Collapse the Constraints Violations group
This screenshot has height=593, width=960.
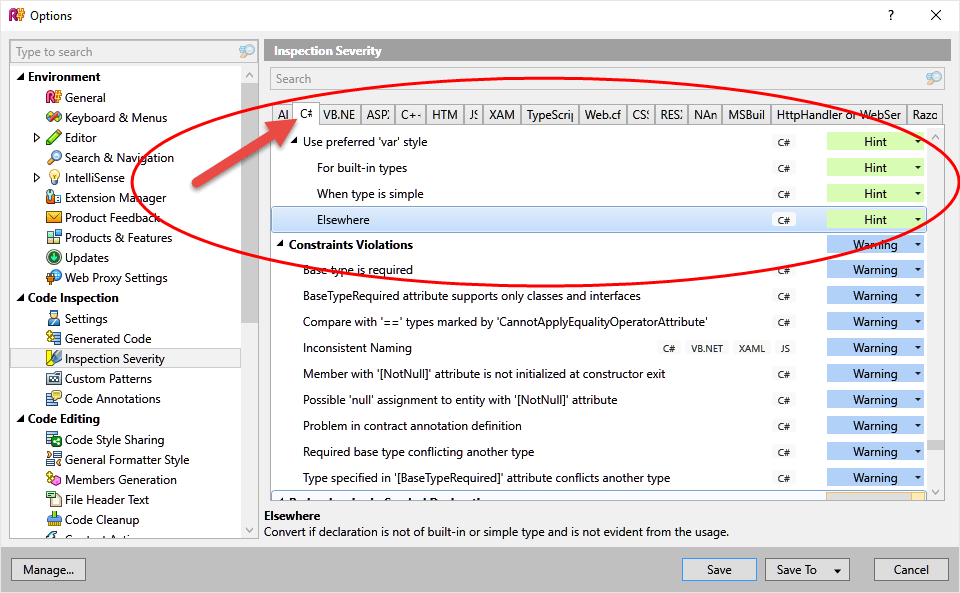(x=280, y=244)
